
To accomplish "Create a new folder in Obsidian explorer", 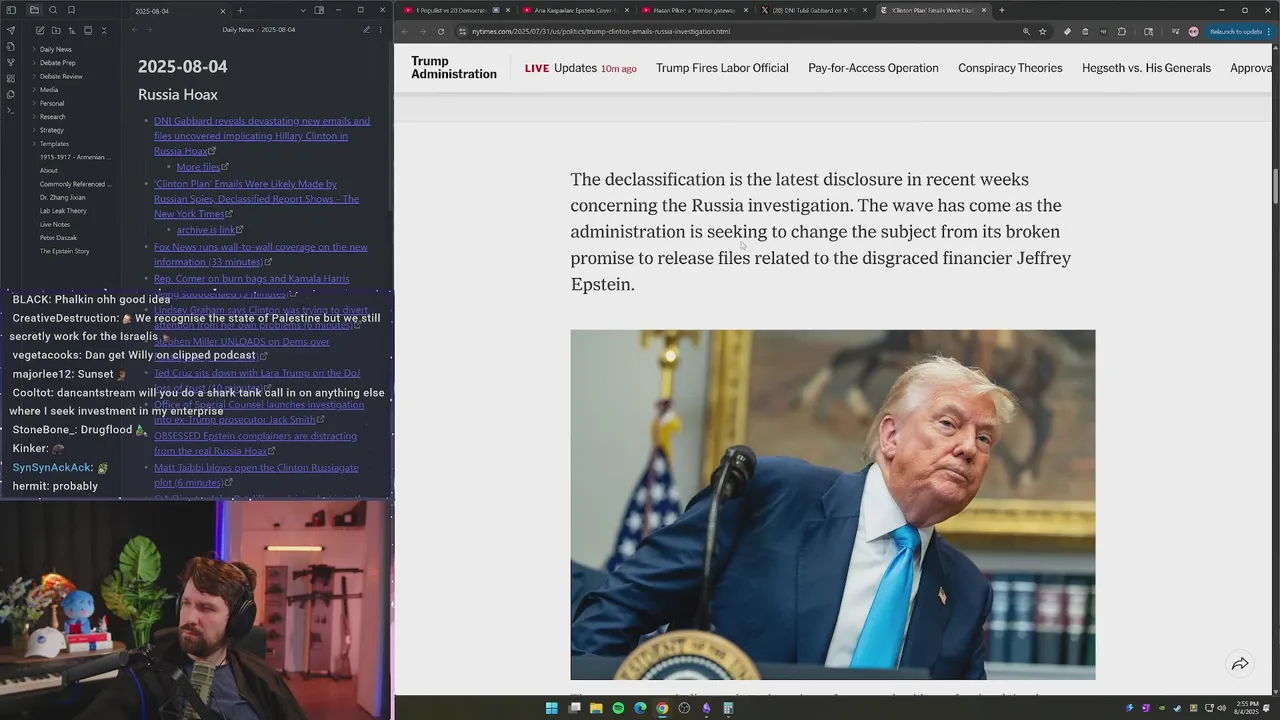I will 55,30.
